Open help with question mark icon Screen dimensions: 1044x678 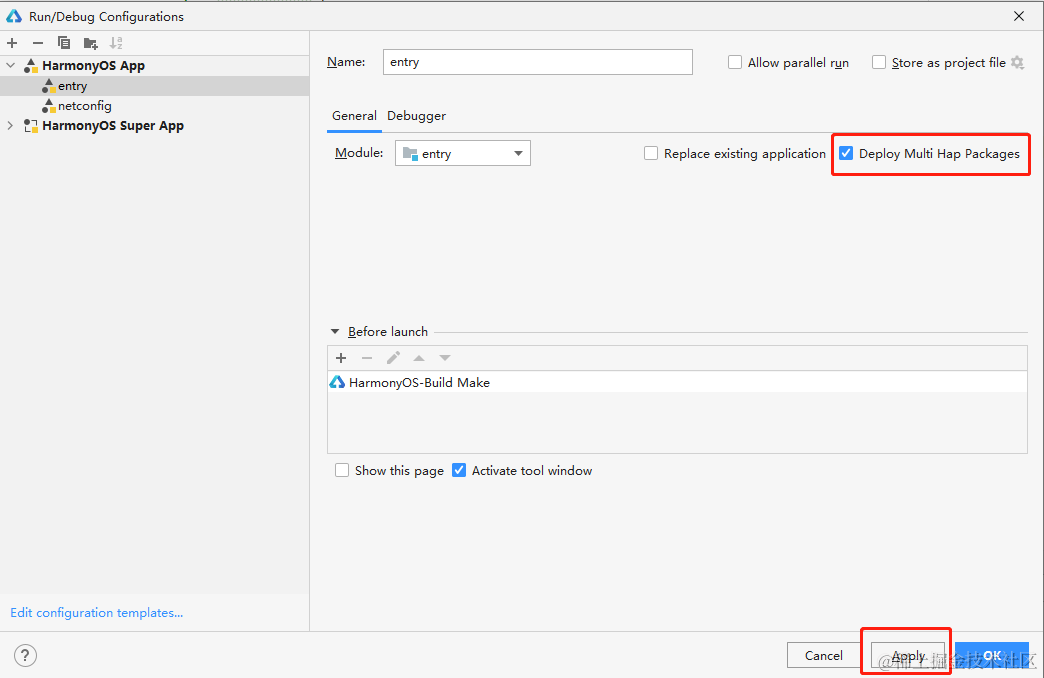[x=25, y=655]
